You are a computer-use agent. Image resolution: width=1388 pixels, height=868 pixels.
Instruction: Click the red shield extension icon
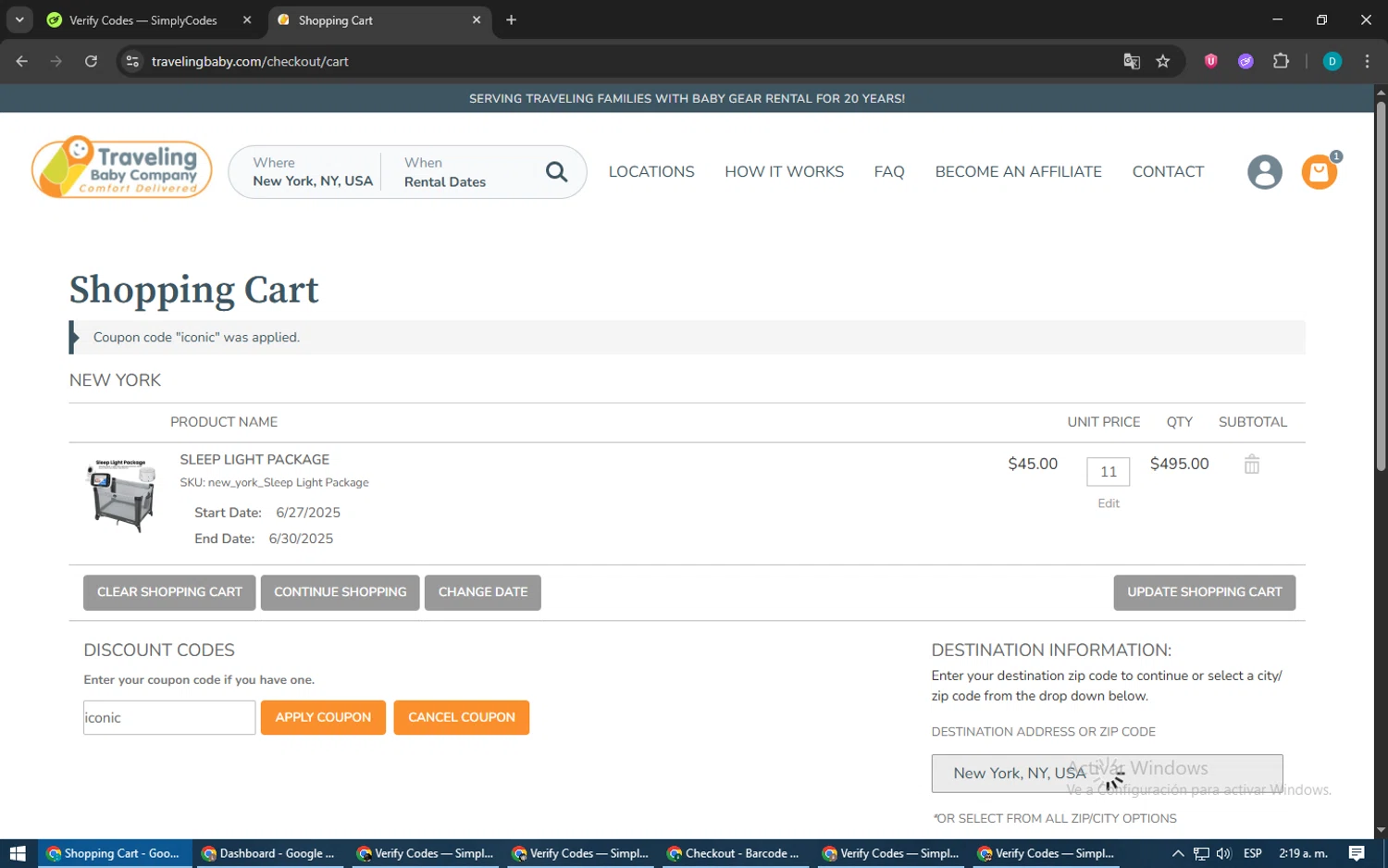[1210, 61]
